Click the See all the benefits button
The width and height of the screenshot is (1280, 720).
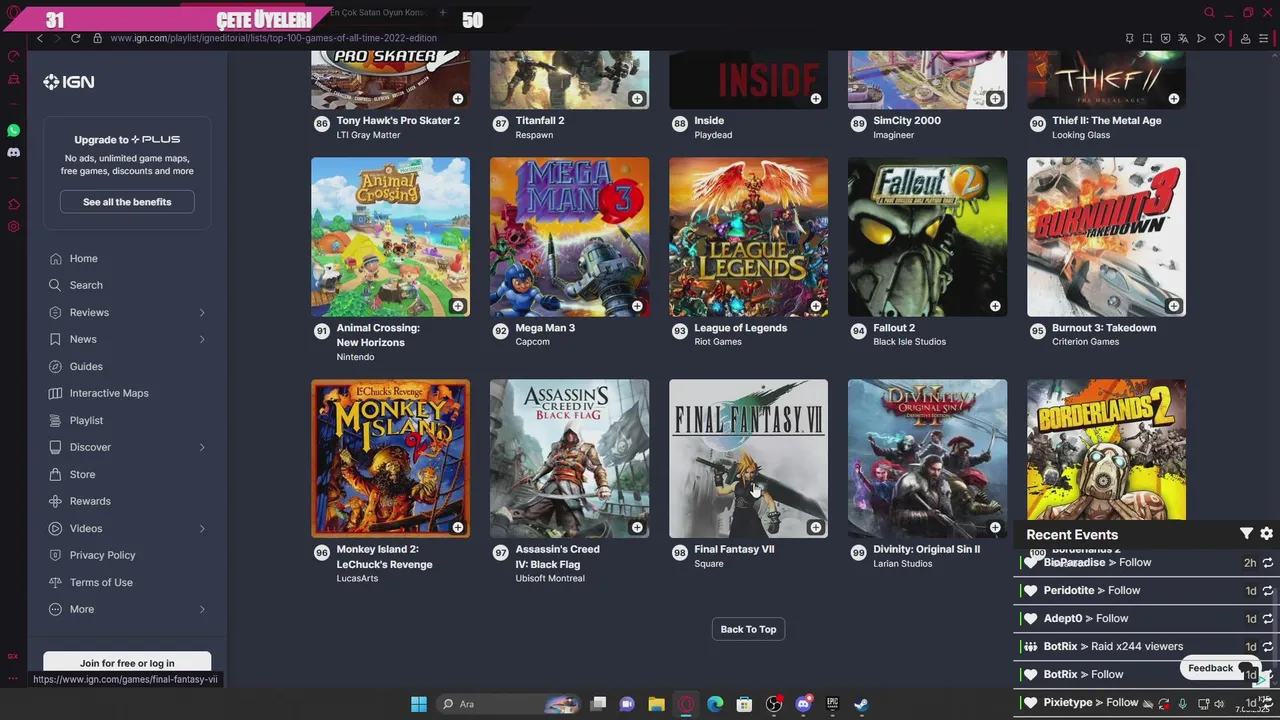127,202
